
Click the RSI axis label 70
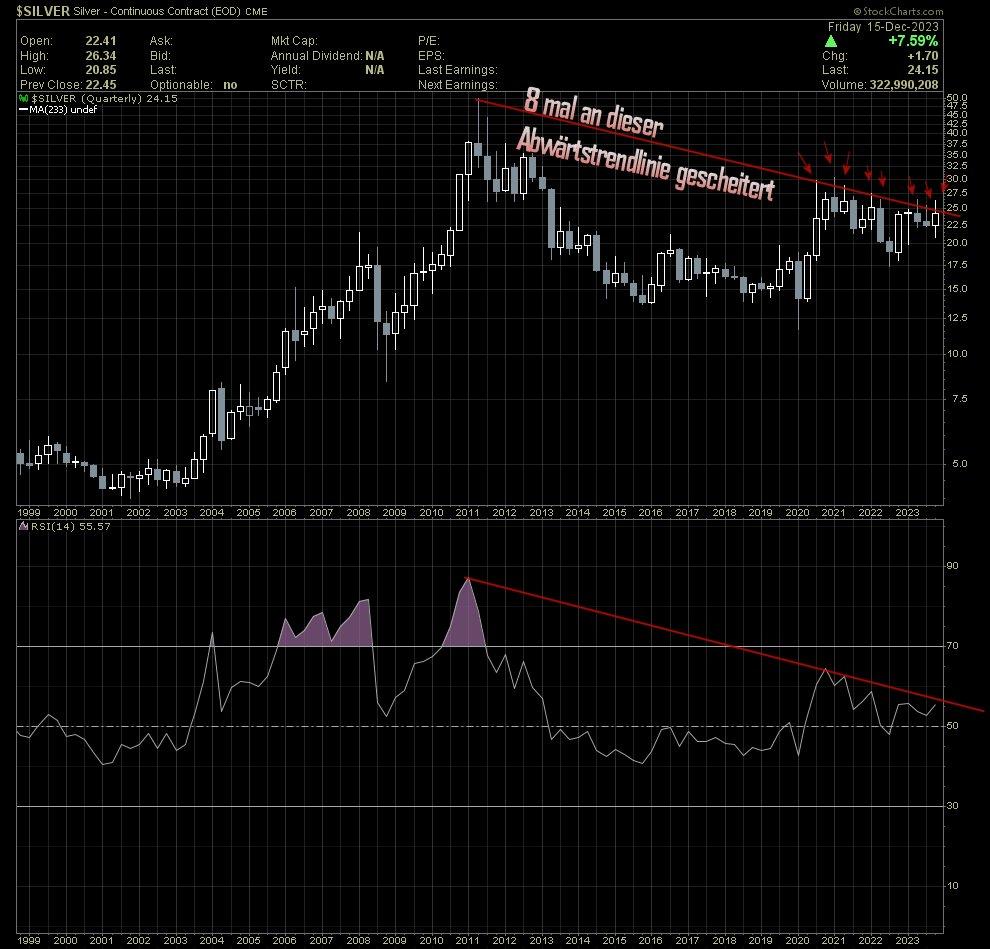pos(952,645)
